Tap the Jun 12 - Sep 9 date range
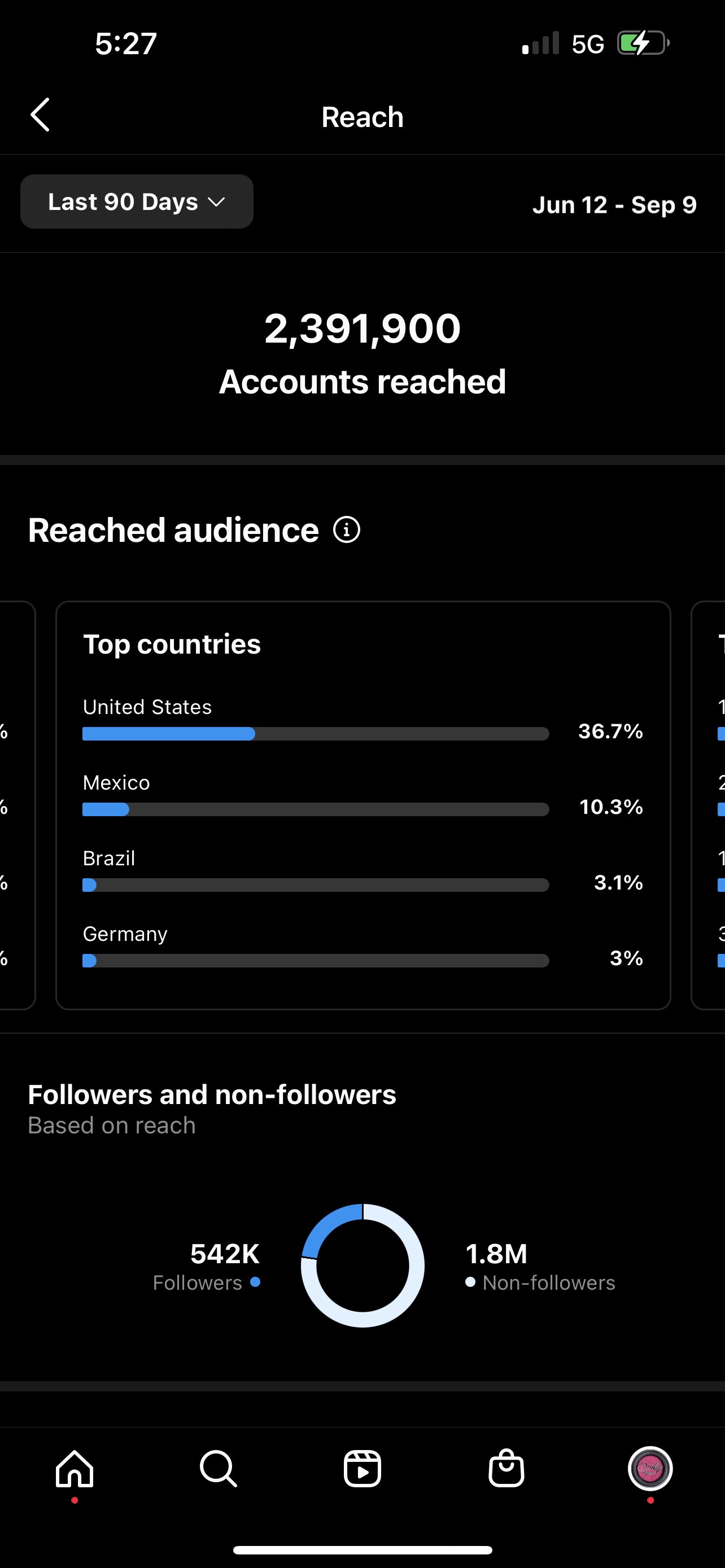 coord(614,205)
